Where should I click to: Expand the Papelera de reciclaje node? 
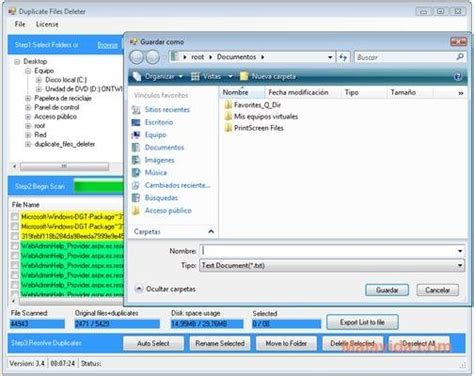28,98
